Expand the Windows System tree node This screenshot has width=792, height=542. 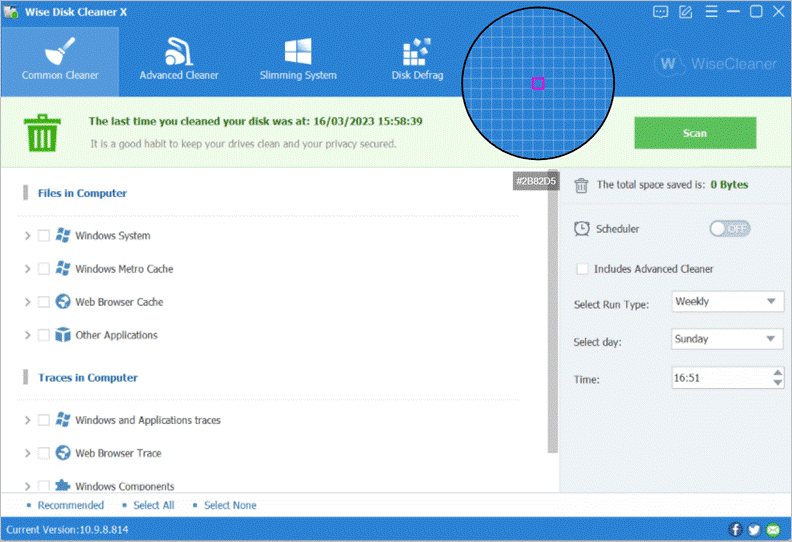coord(27,236)
